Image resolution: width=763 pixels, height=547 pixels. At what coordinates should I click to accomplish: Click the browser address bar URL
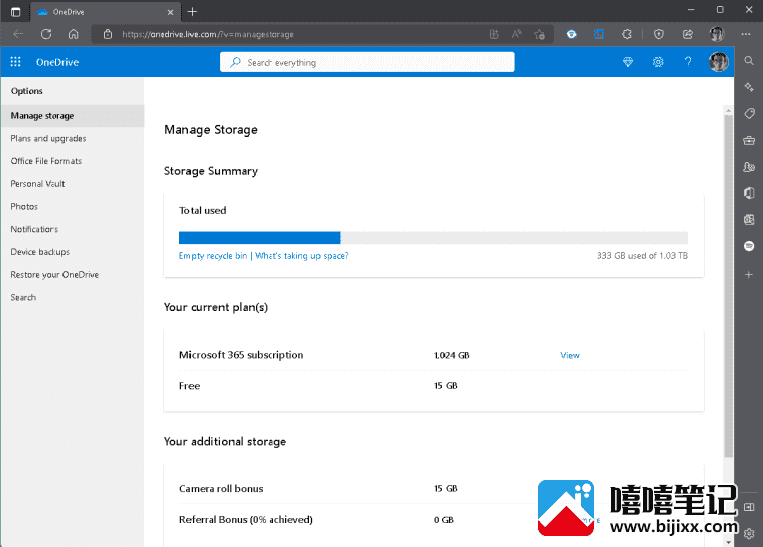(x=208, y=34)
